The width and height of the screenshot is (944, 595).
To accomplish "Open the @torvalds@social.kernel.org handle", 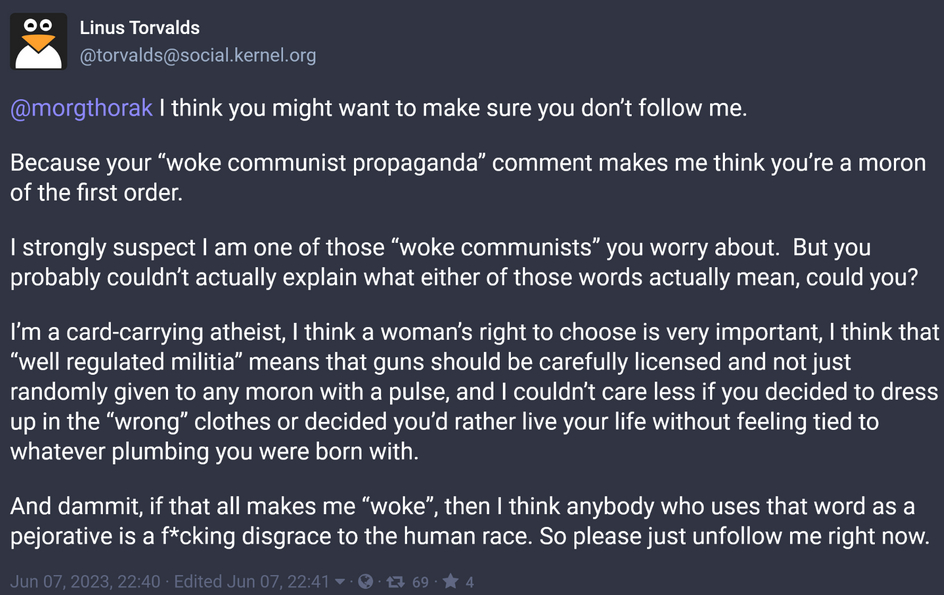I will pos(198,56).
